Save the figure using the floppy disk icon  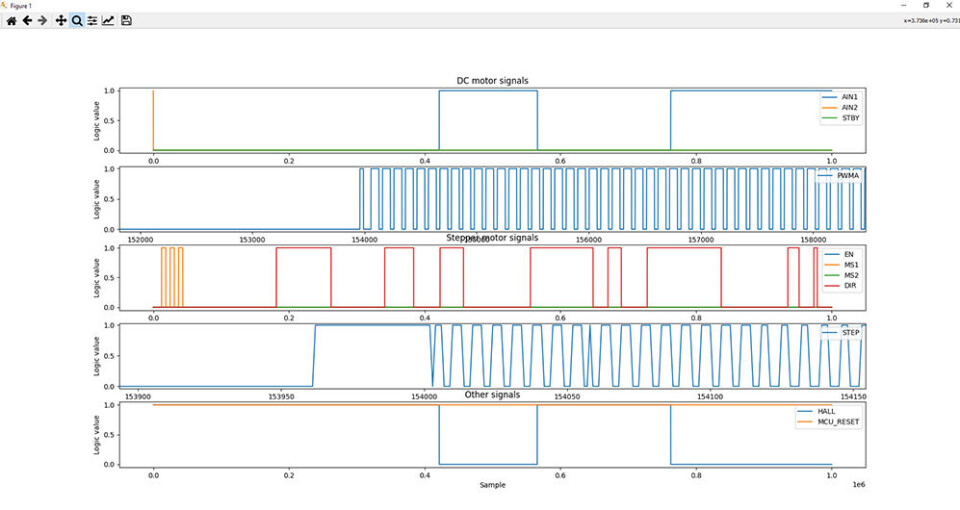(x=126, y=20)
